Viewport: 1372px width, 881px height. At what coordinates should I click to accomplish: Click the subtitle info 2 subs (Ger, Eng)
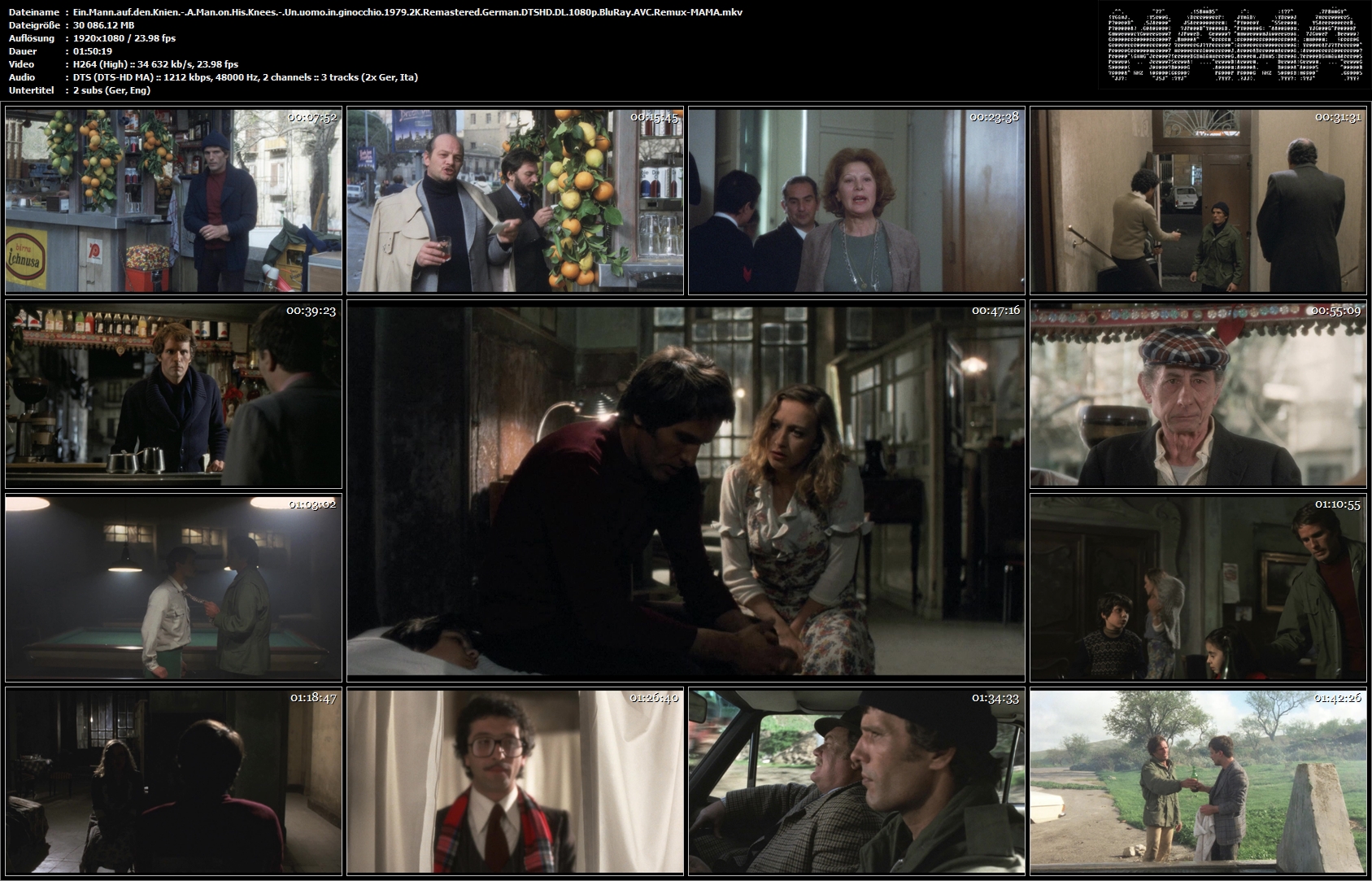tap(111, 90)
